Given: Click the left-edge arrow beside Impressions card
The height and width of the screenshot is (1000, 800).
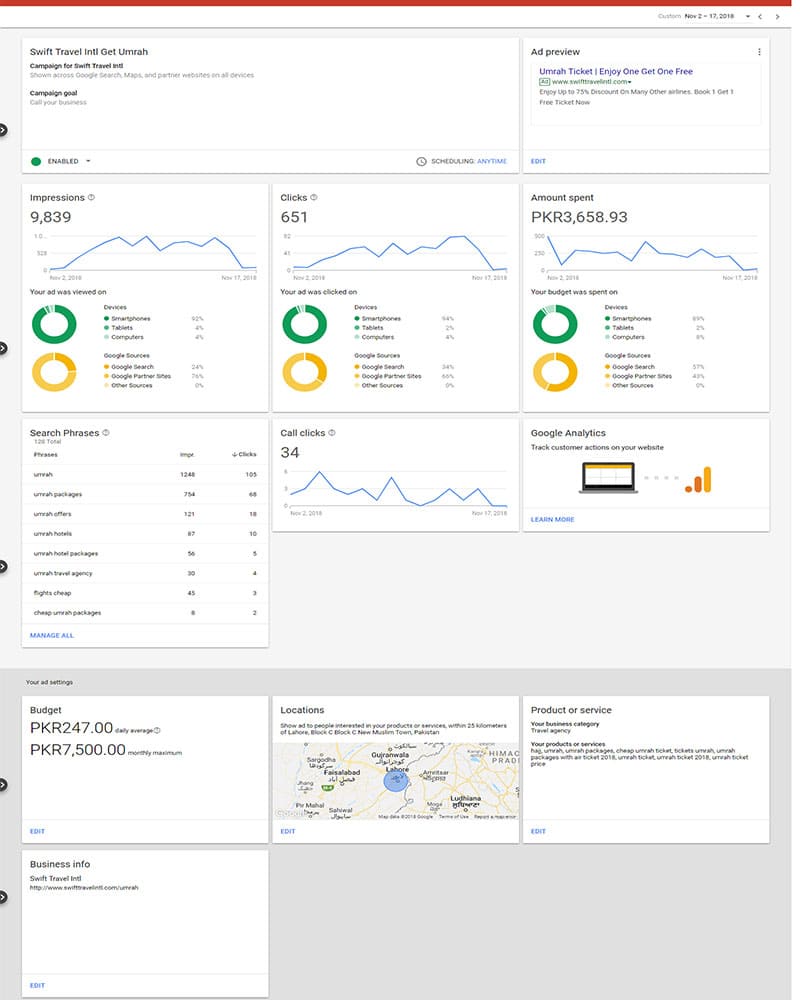Looking at the screenshot, I should [3, 348].
